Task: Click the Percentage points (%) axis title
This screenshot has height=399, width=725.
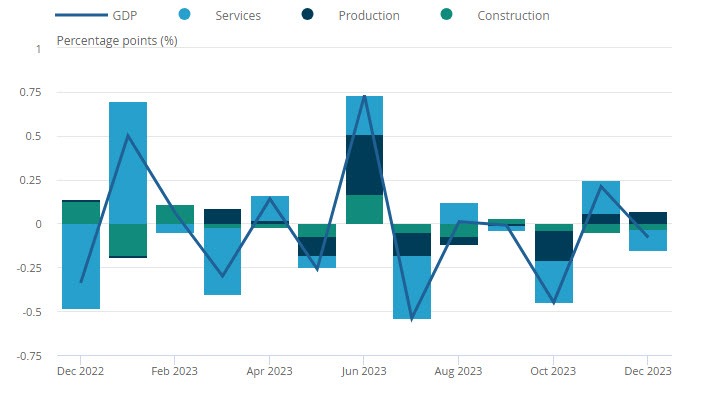Action: tap(117, 41)
